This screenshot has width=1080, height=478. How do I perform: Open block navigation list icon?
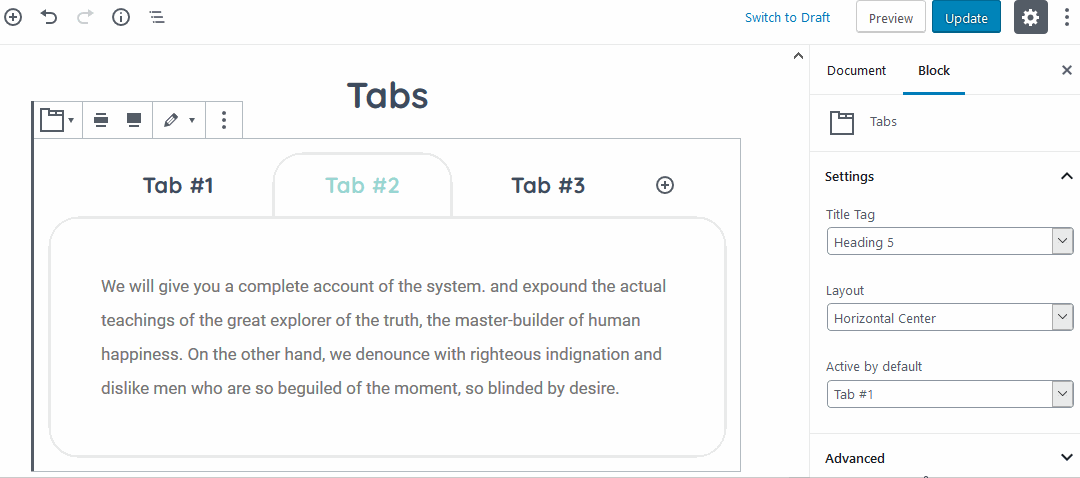[x=157, y=17]
